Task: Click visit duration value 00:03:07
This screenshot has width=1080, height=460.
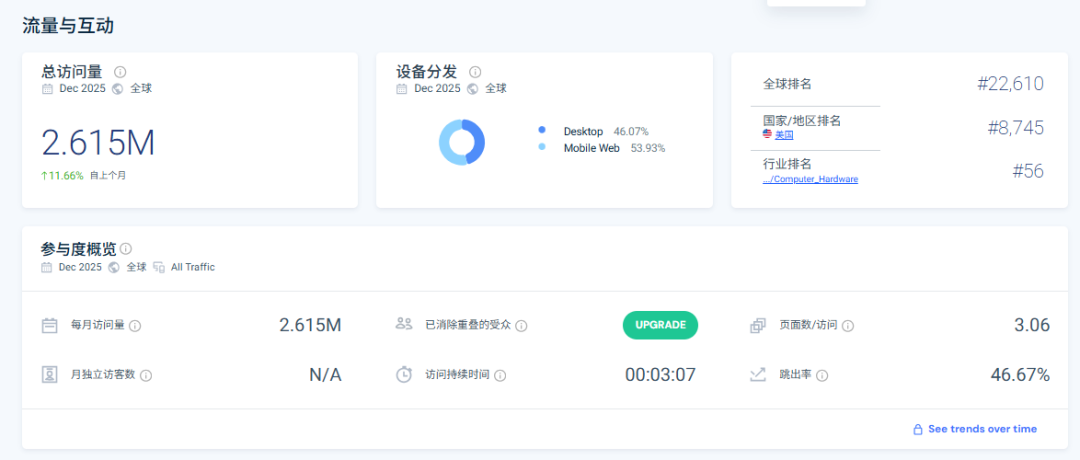Action: (x=661, y=375)
